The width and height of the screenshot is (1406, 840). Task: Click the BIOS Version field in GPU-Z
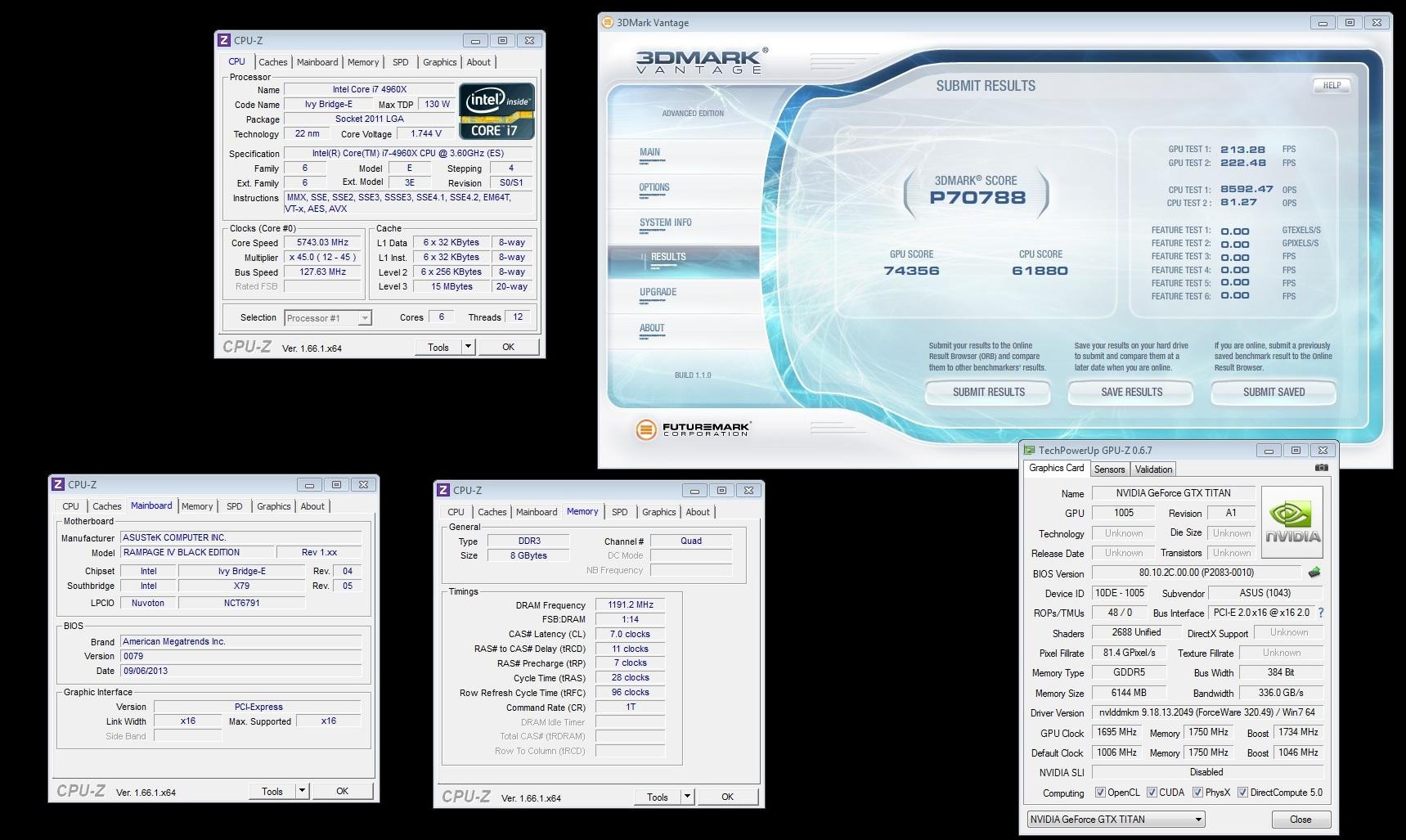pos(1196,573)
